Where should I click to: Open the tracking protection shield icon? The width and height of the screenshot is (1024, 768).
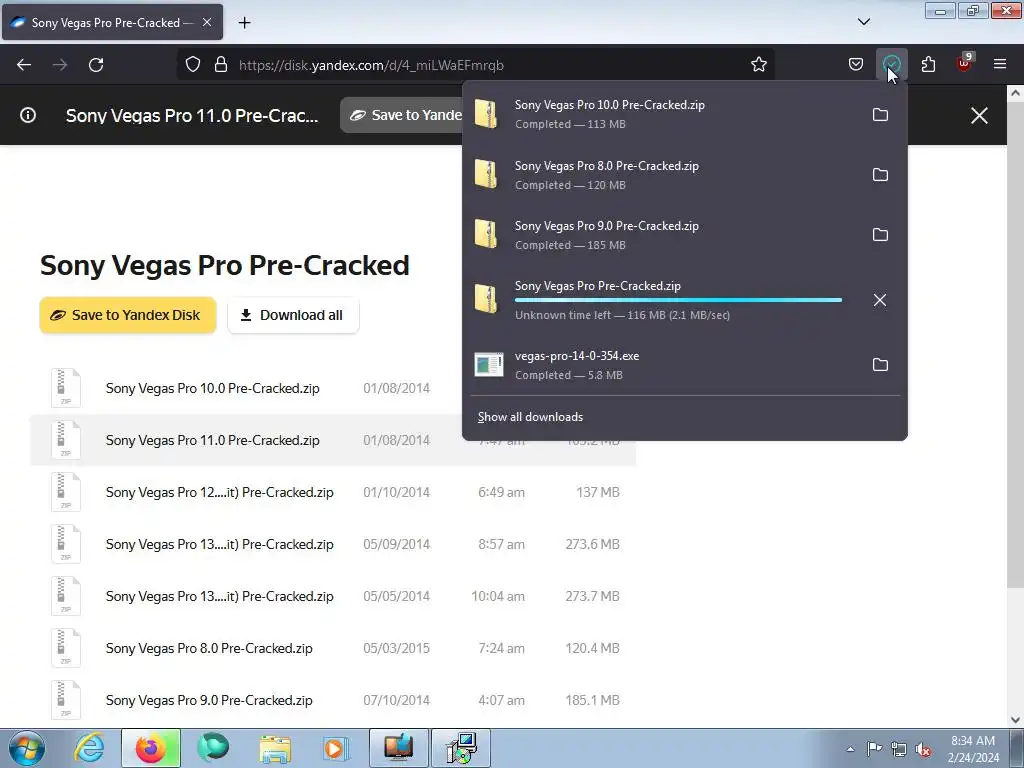[193, 65]
